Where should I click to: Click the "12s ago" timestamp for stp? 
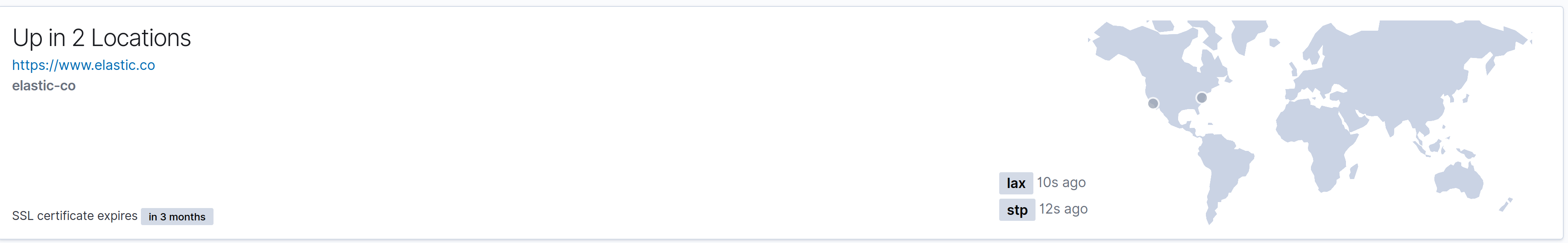point(1063,209)
